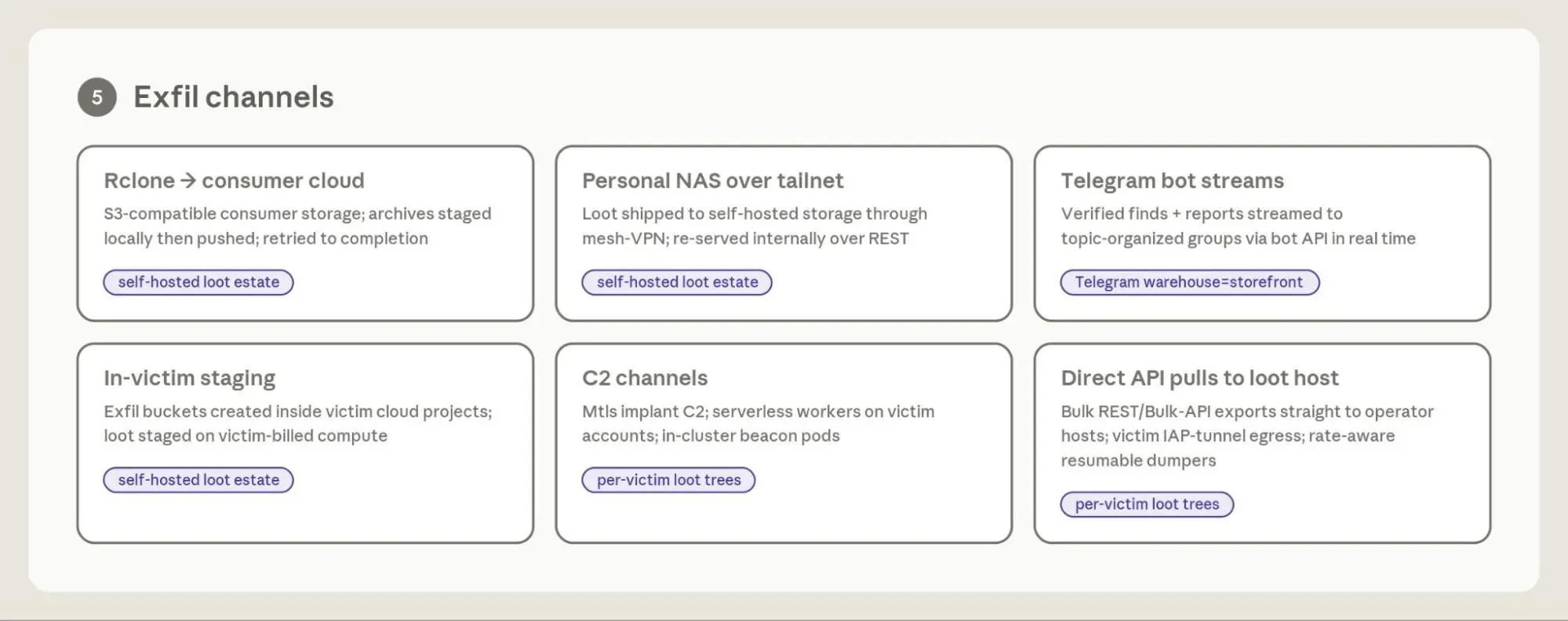Click the Verified finds reports streamed description
This screenshot has height=621, width=1568.
point(1238,226)
